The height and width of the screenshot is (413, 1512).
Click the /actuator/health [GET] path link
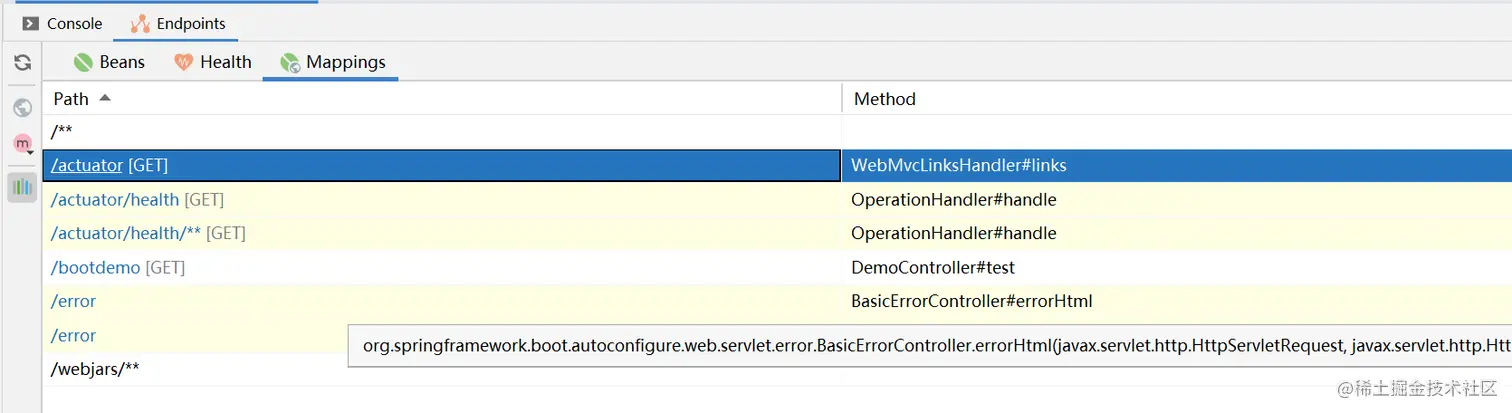(x=115, y=200)
